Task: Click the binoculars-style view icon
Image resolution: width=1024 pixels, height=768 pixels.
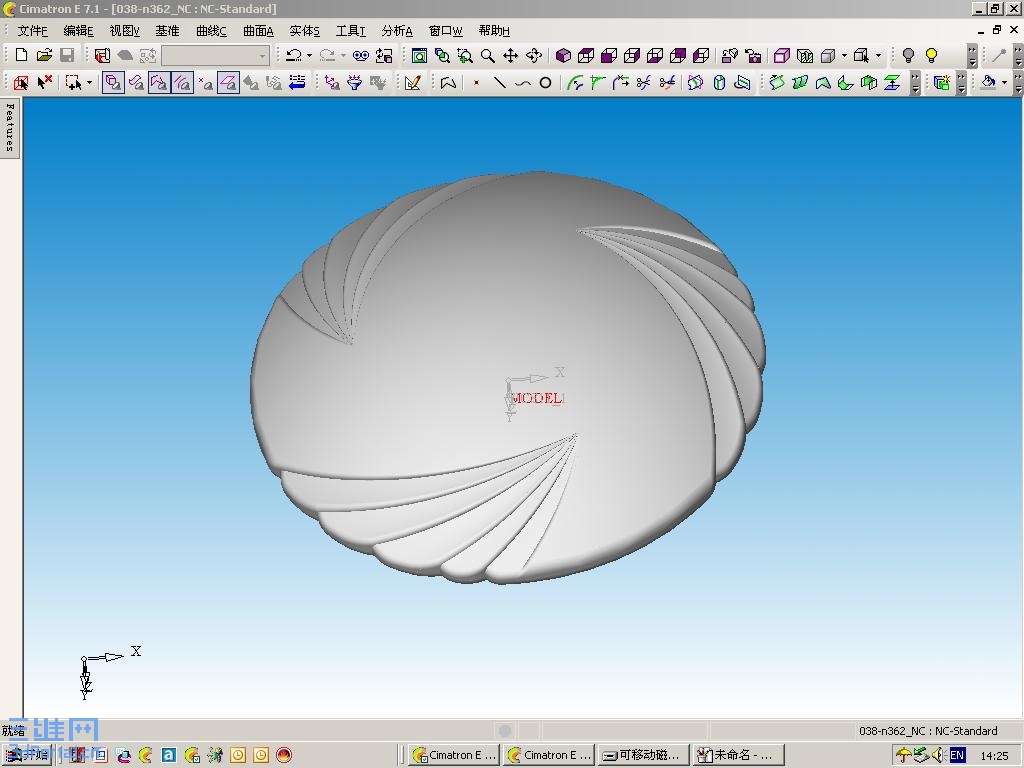Action: click(x=360, y=56)
